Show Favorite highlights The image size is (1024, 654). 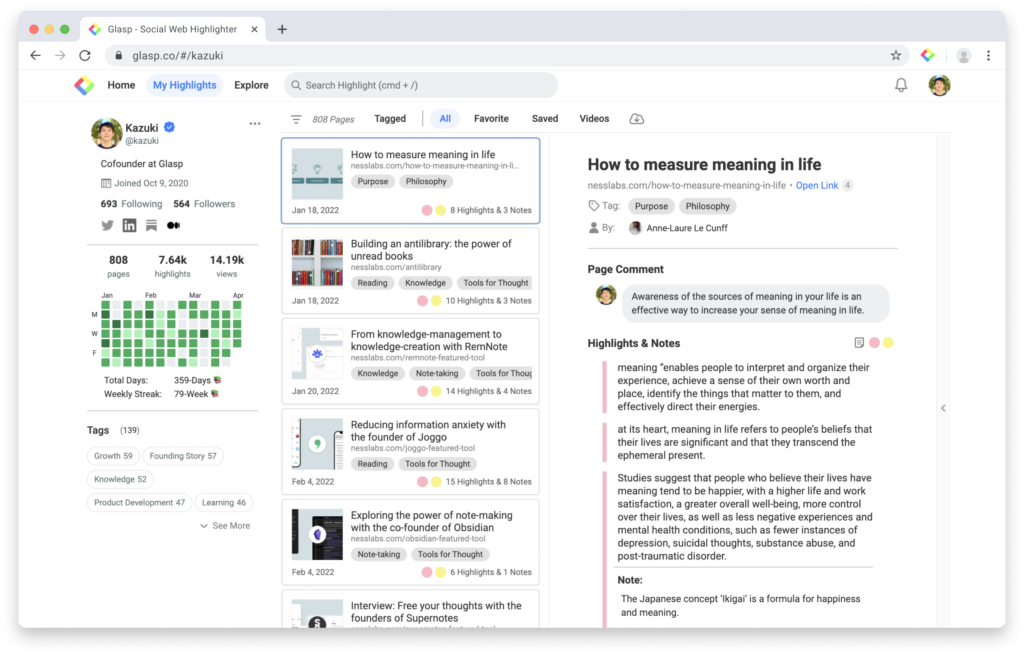coord(491,119)
